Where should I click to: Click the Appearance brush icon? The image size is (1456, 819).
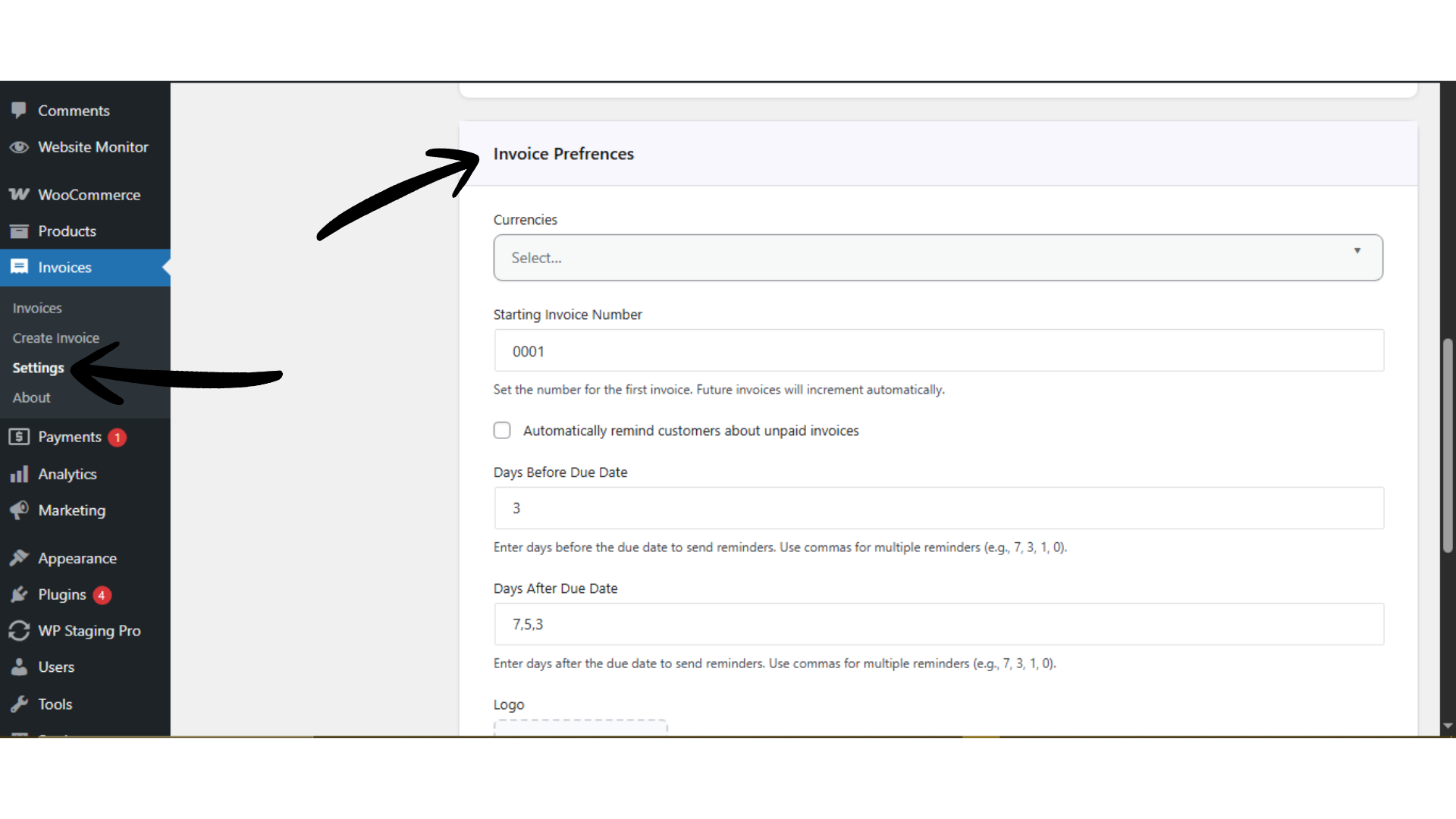coord(19,558)
